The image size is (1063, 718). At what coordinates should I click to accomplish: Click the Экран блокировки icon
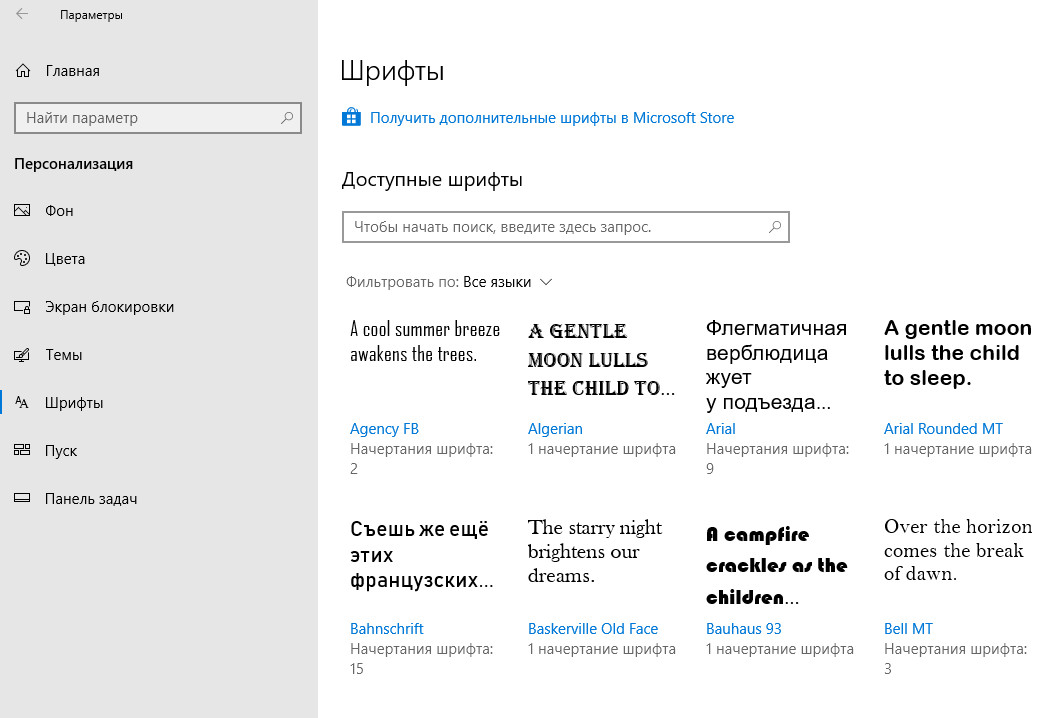pos(22,307)
